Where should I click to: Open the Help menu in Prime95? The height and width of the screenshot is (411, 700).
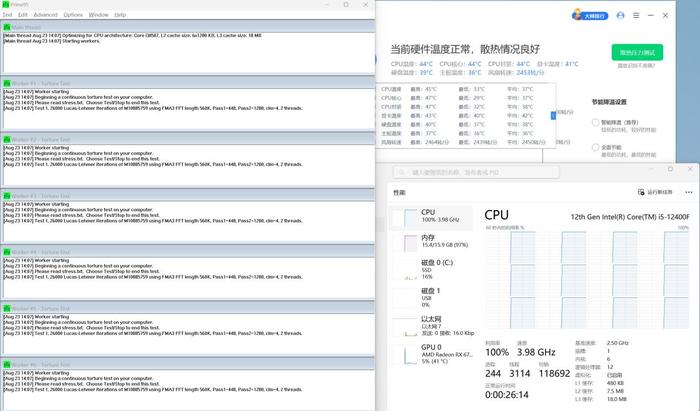point(120,15)
